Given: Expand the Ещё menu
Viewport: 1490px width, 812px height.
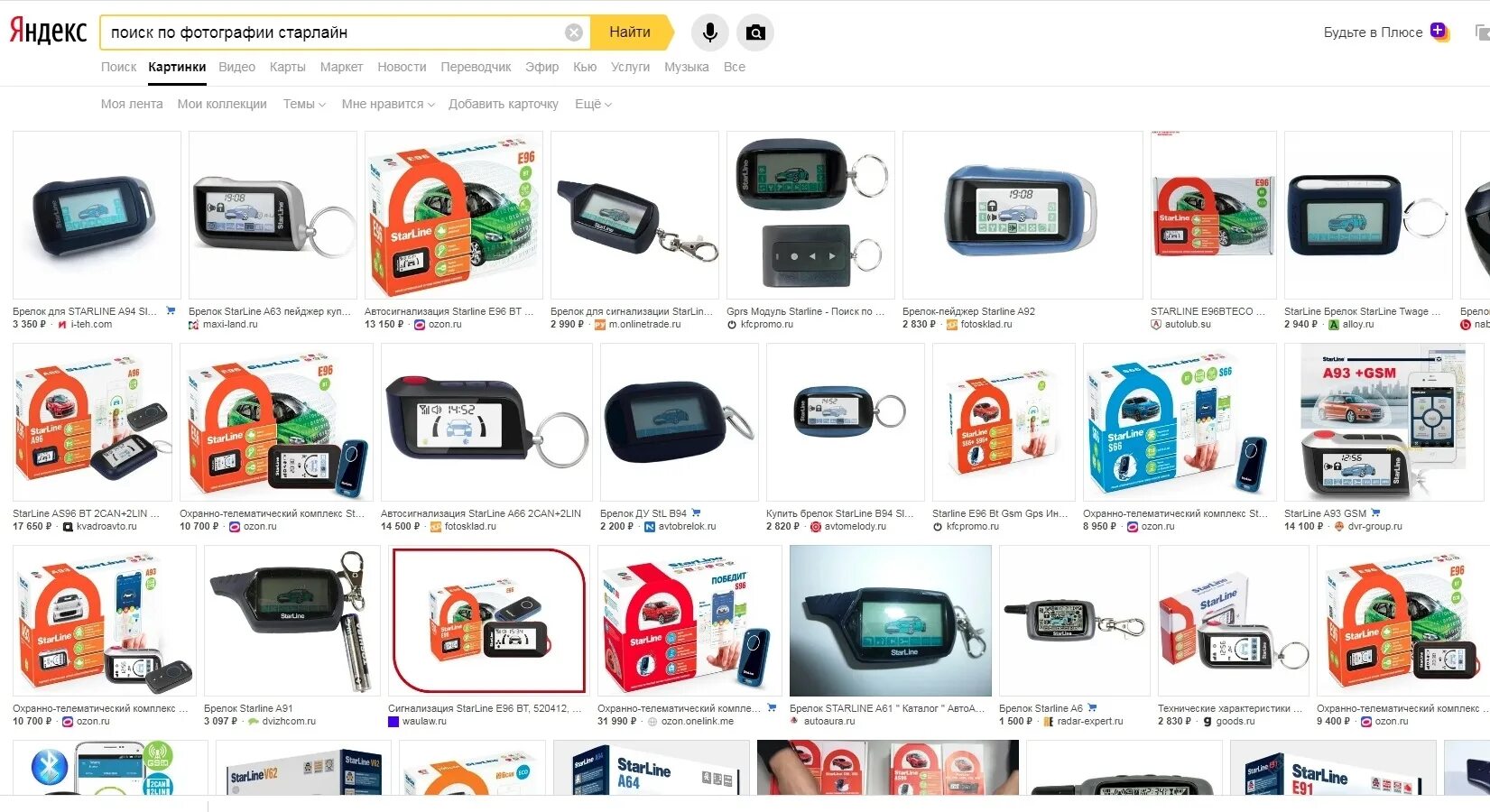Looking at the screenshot, I should coord(593,104).
